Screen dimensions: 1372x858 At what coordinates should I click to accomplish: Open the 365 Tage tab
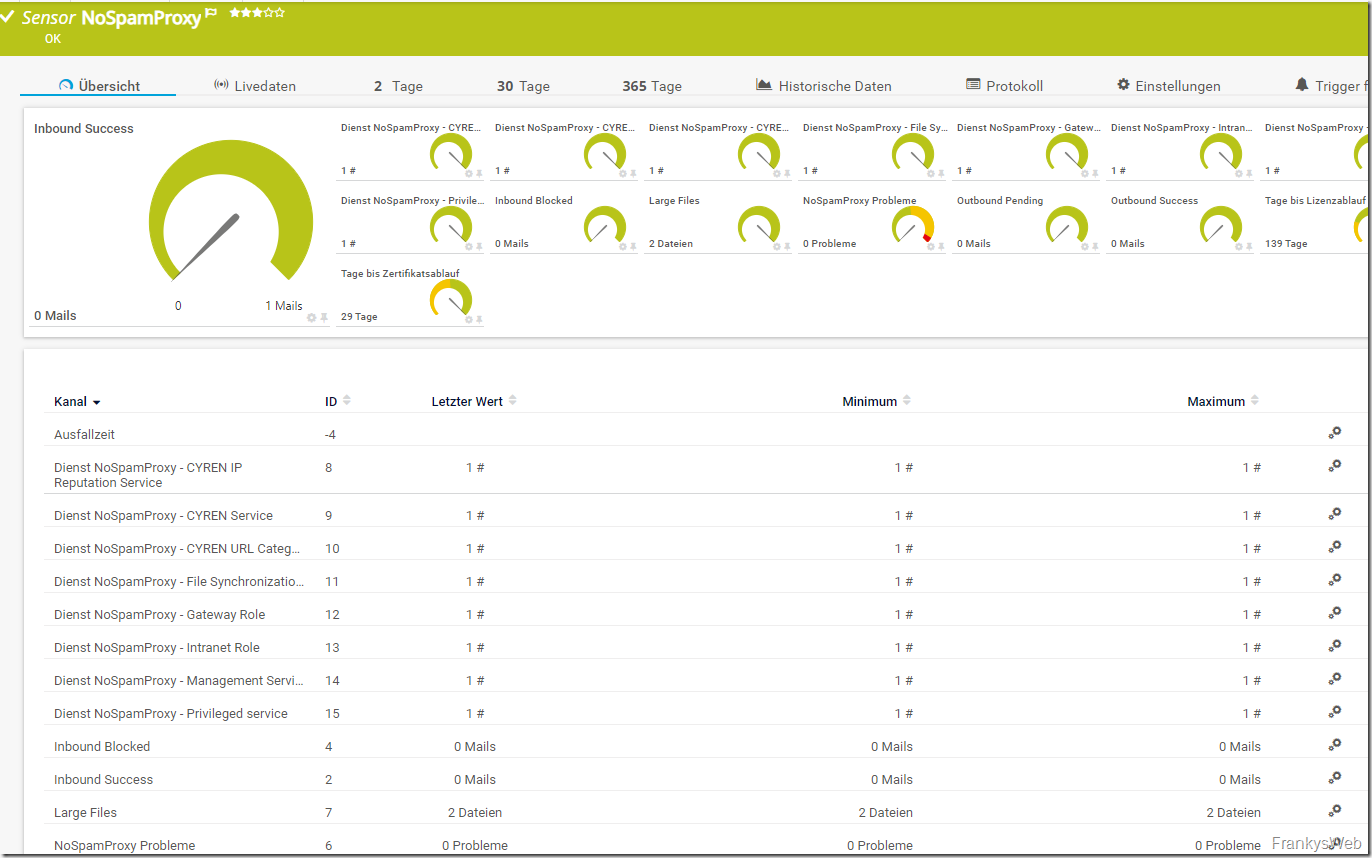point(652,86)
